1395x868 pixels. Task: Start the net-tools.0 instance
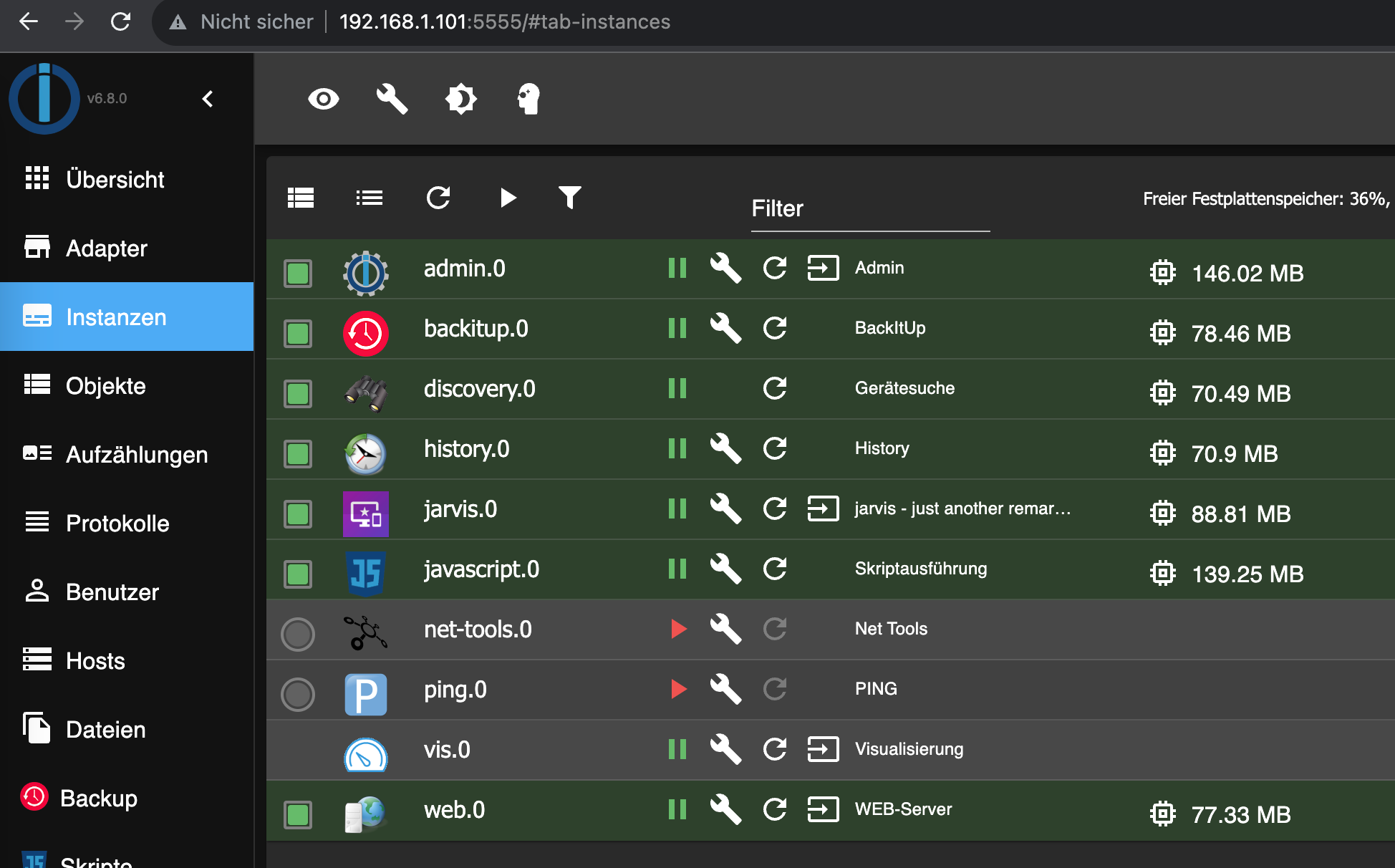pos(678,630)
